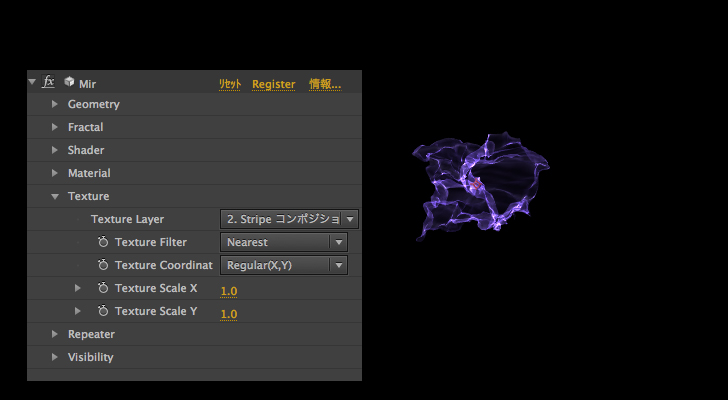Viewport: 728px width, 400px height.
Task: Expand the Material group
Action: click(55, 173)
